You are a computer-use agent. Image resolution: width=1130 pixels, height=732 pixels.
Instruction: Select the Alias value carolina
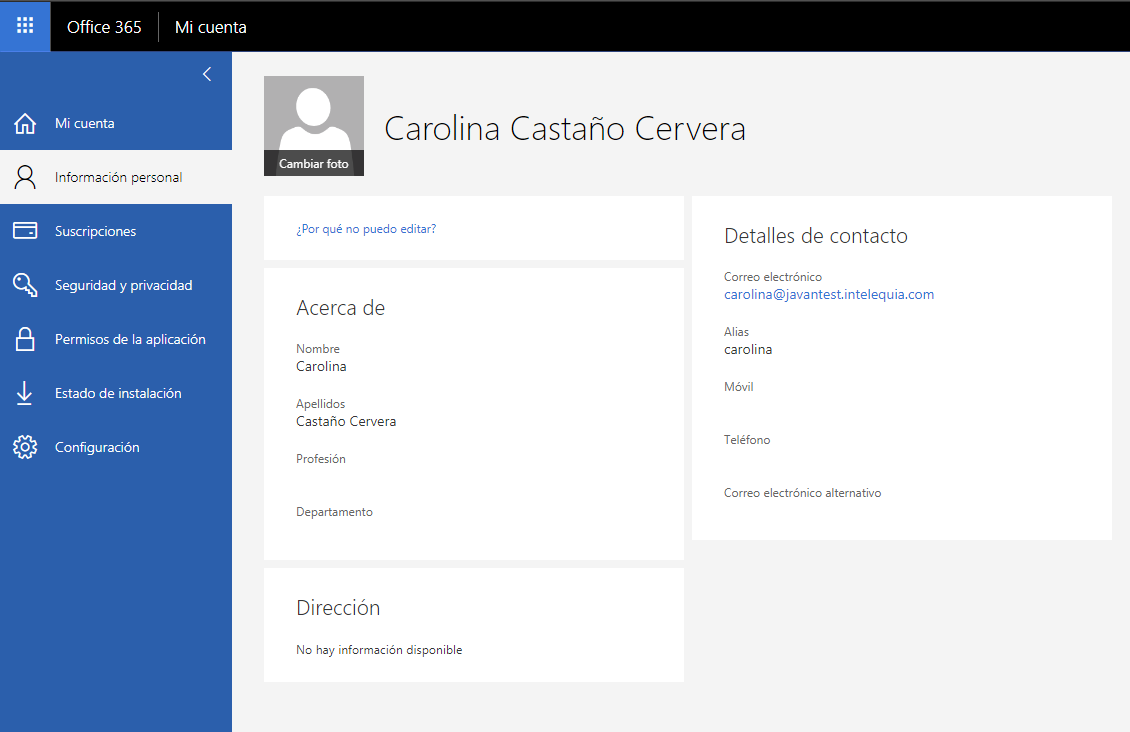[748, 349]
